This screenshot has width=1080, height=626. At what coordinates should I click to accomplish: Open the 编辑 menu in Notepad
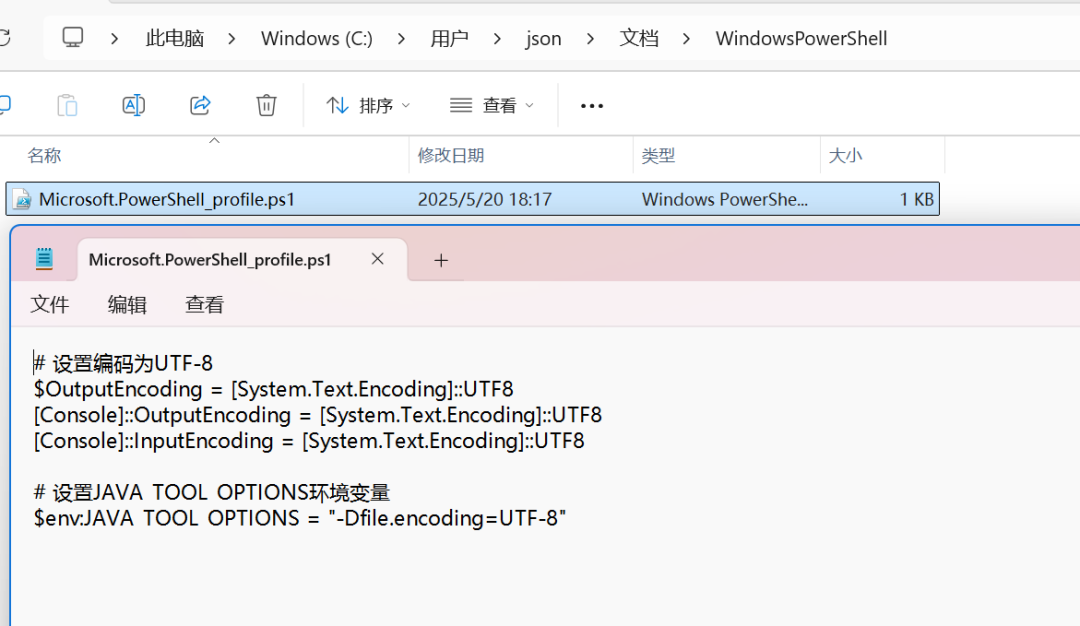pyautogui.click(x=127, y=305)
